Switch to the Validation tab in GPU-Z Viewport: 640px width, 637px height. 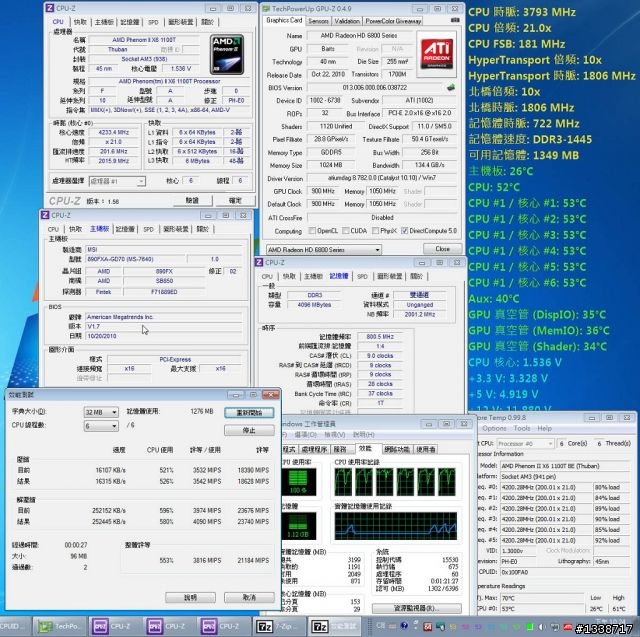pyautogui.click(x=347, y=21)
